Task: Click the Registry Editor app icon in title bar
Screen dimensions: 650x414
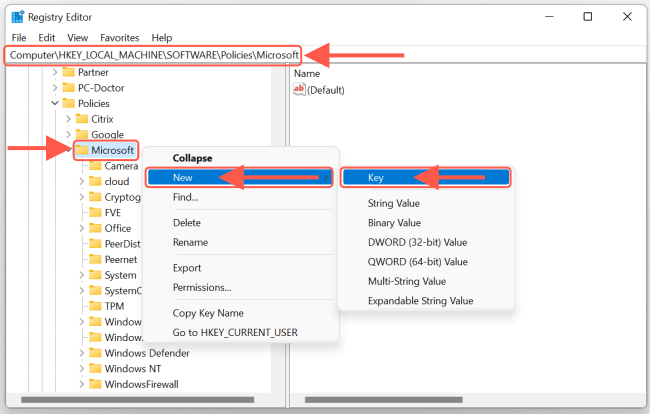Action: [18, 16]
